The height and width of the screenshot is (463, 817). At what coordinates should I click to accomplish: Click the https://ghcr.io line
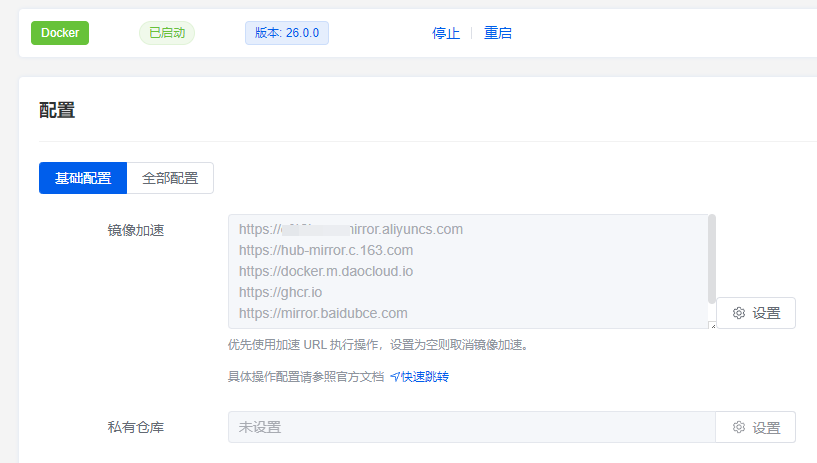tap(280, 292)
